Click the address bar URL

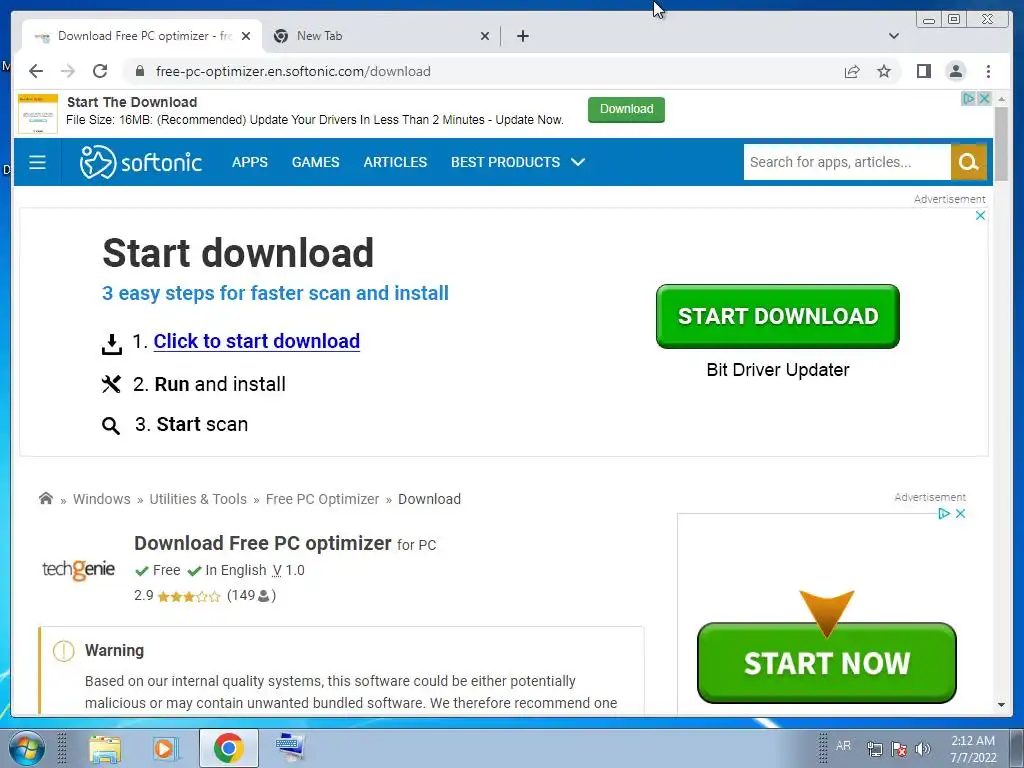click(x=293, y=71)
